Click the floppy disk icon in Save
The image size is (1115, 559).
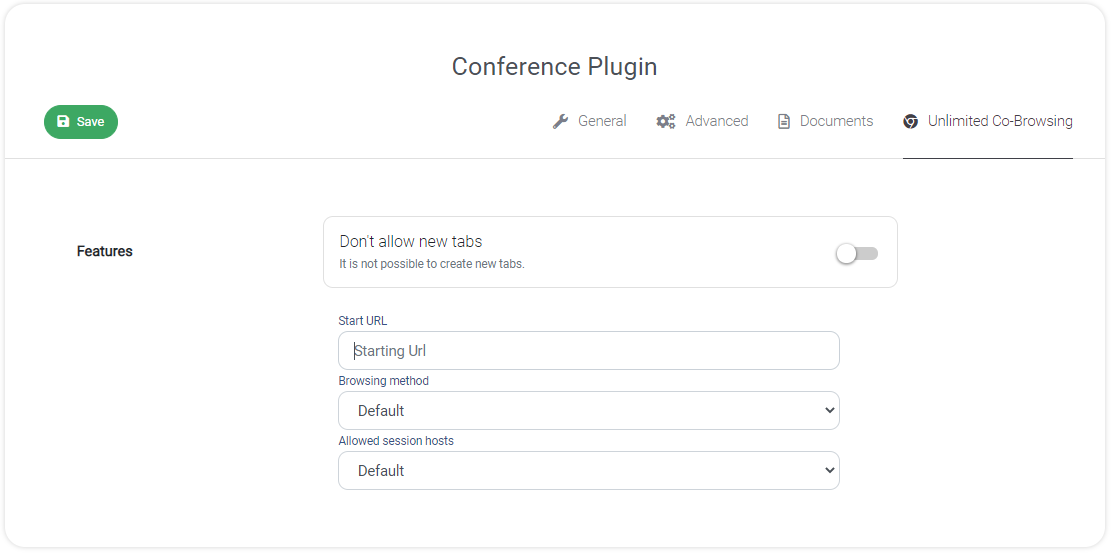tap(63, 121)
